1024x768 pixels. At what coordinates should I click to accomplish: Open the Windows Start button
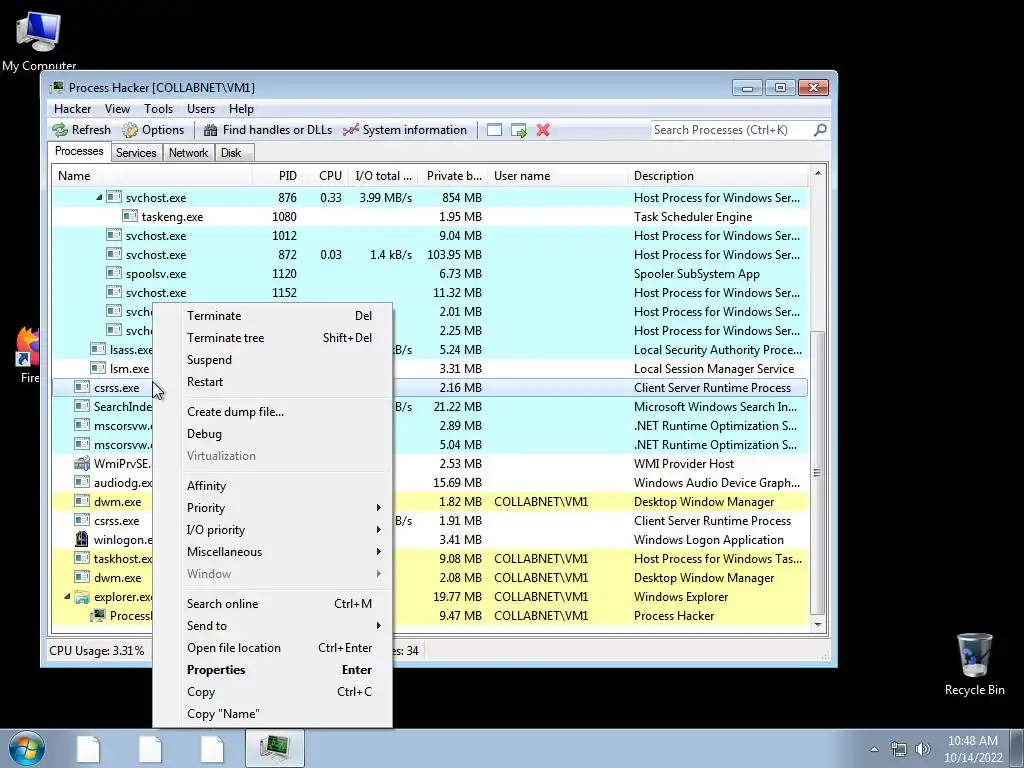coord(26,748)
